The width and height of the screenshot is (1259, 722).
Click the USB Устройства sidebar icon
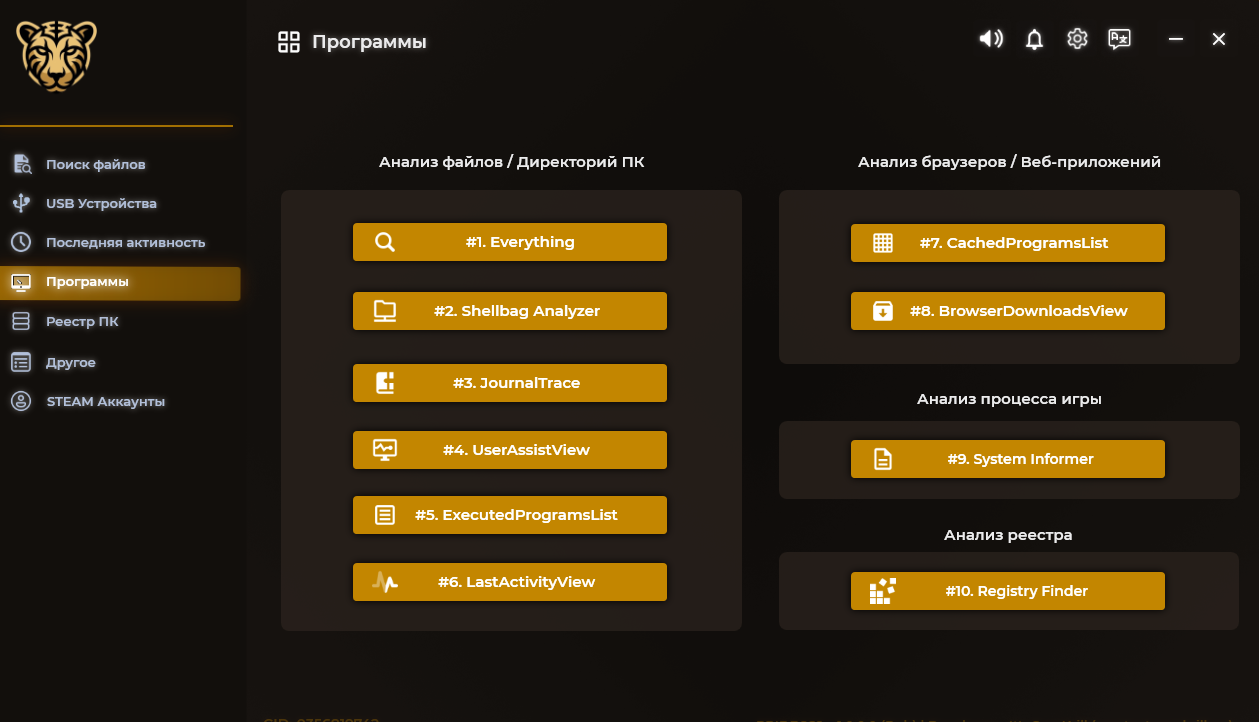[x=21, y=203]
